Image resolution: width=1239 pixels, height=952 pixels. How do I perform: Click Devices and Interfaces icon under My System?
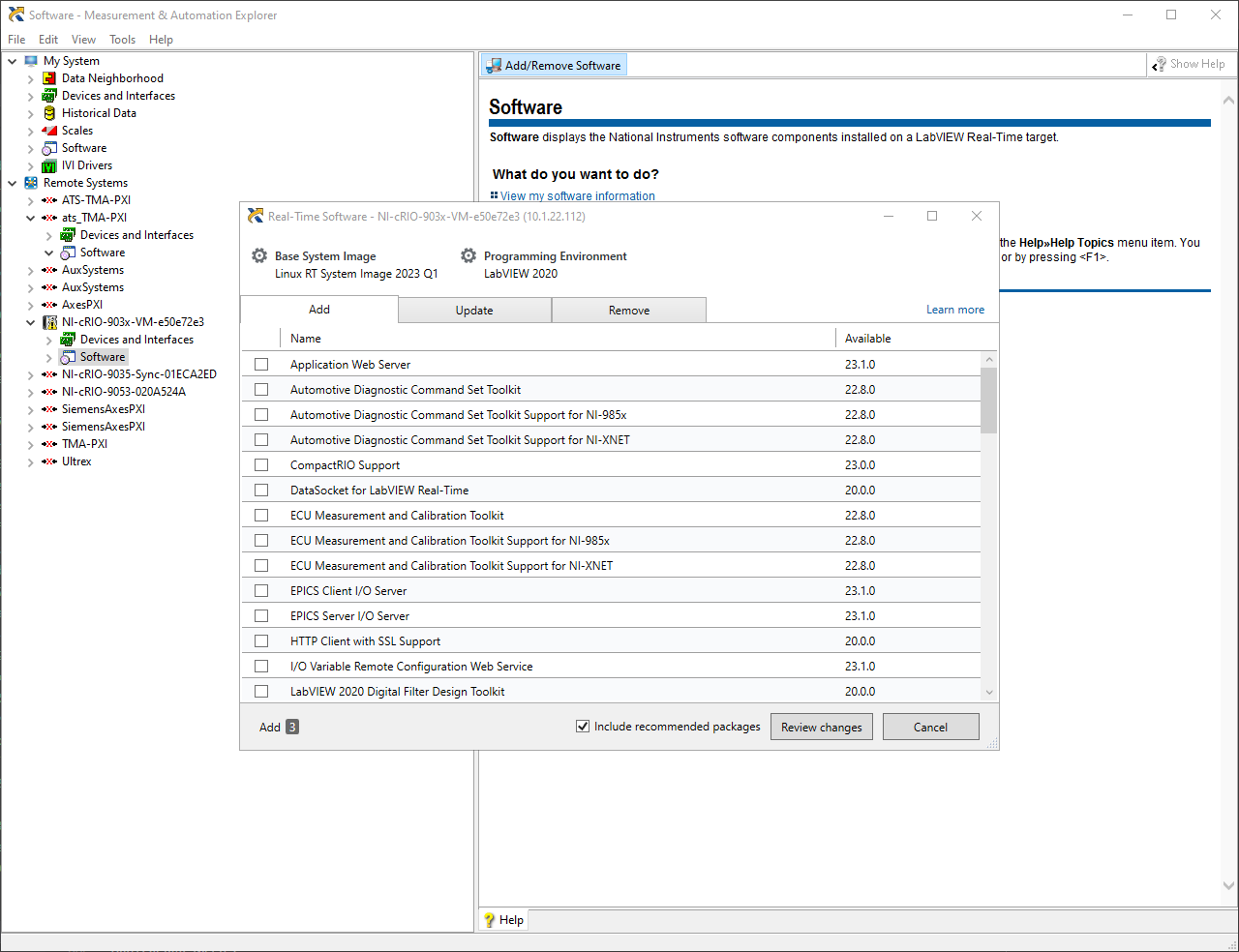[x=49, y=96]
